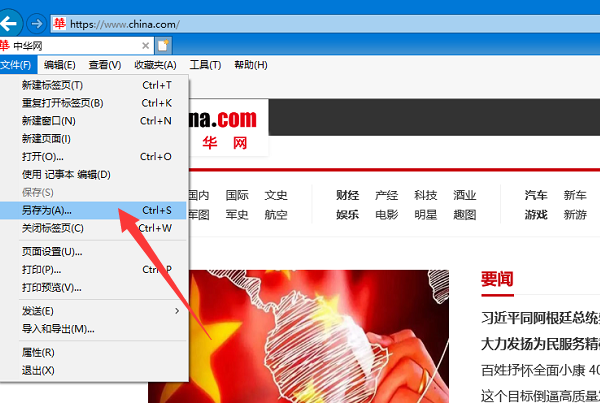
Task: Choose 使用 记事本 编辑(D) entry
Action: pyautogui.click(x=93, y=175)
